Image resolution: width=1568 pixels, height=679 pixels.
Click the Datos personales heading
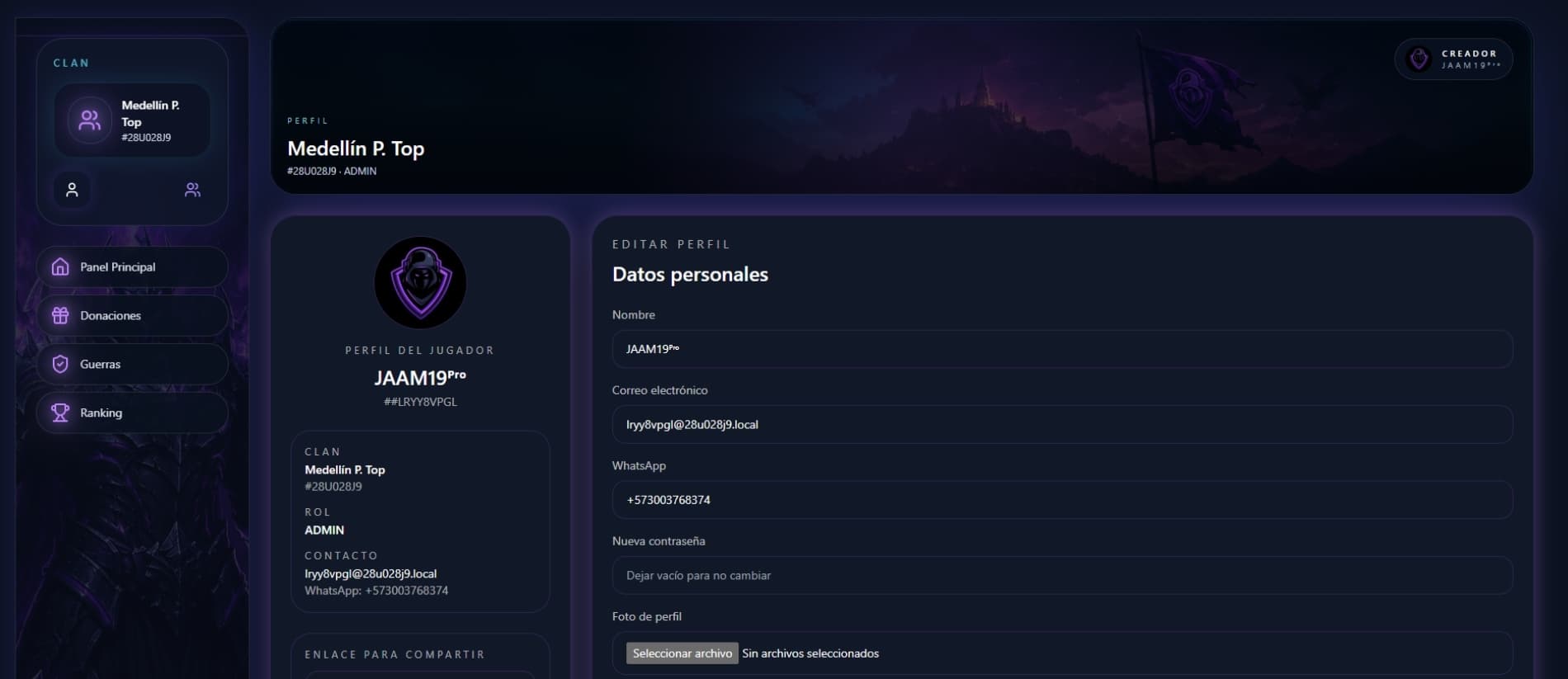pos(690,274)
